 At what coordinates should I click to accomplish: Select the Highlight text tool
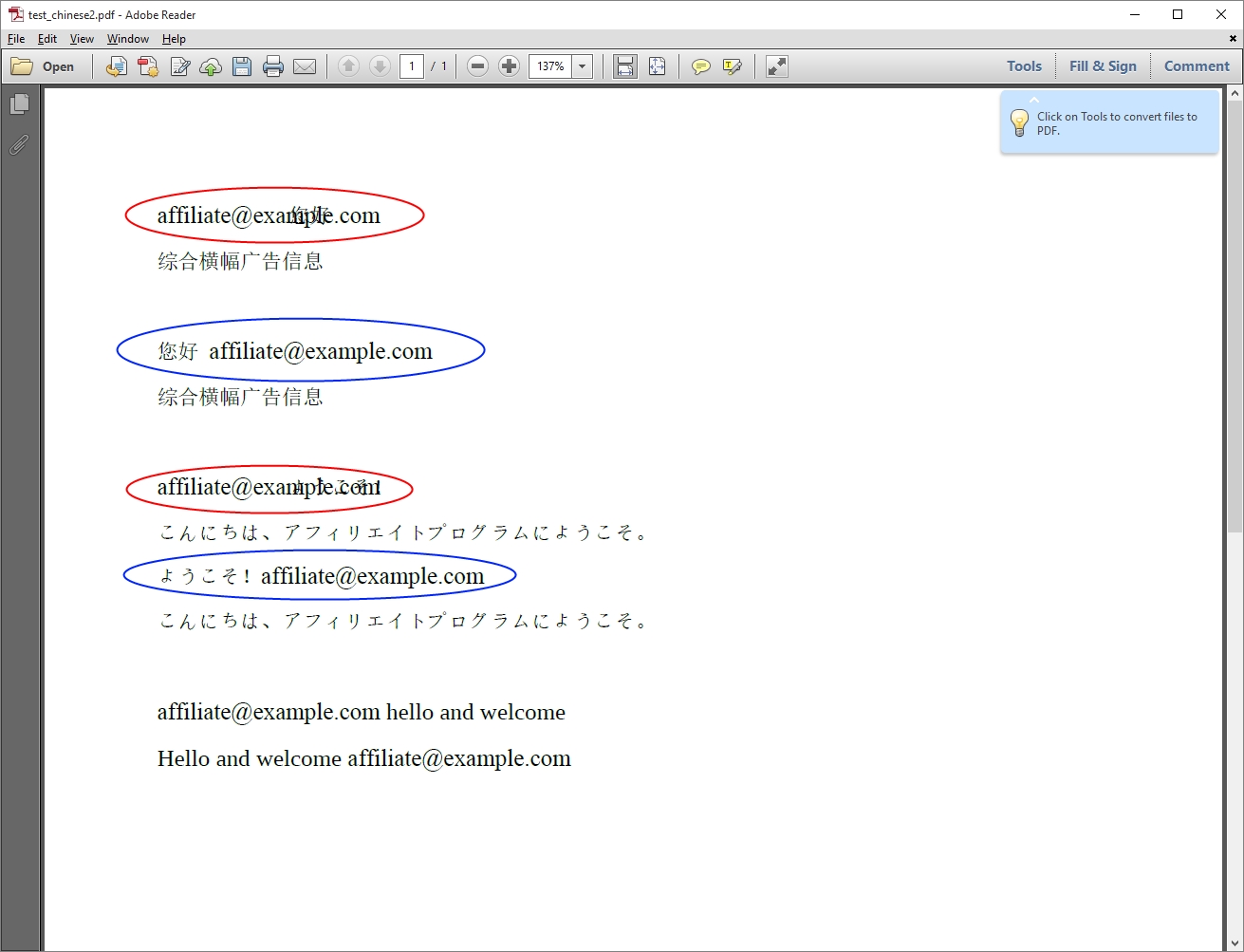coord(732,66)
